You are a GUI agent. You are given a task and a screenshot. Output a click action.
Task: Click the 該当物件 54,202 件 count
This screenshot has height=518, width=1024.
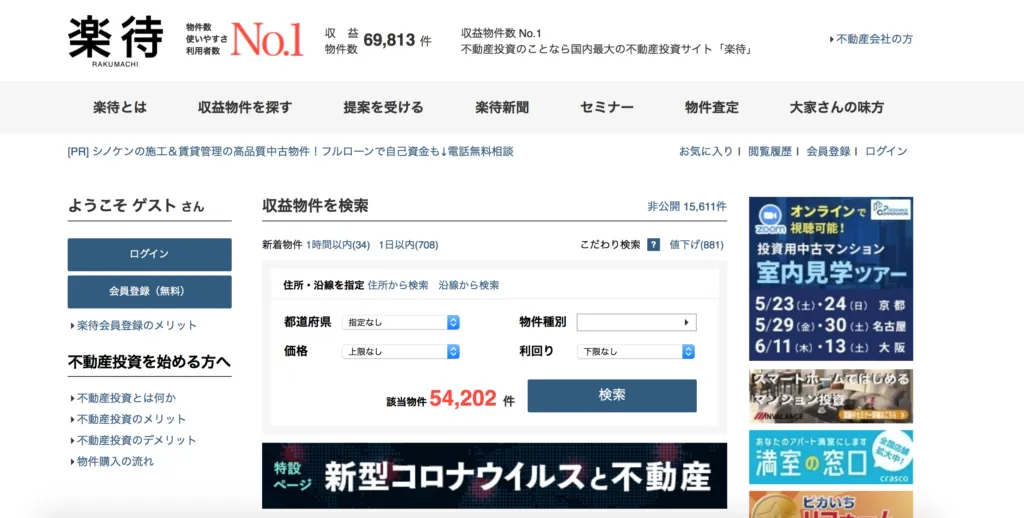[x=451, y=398]
